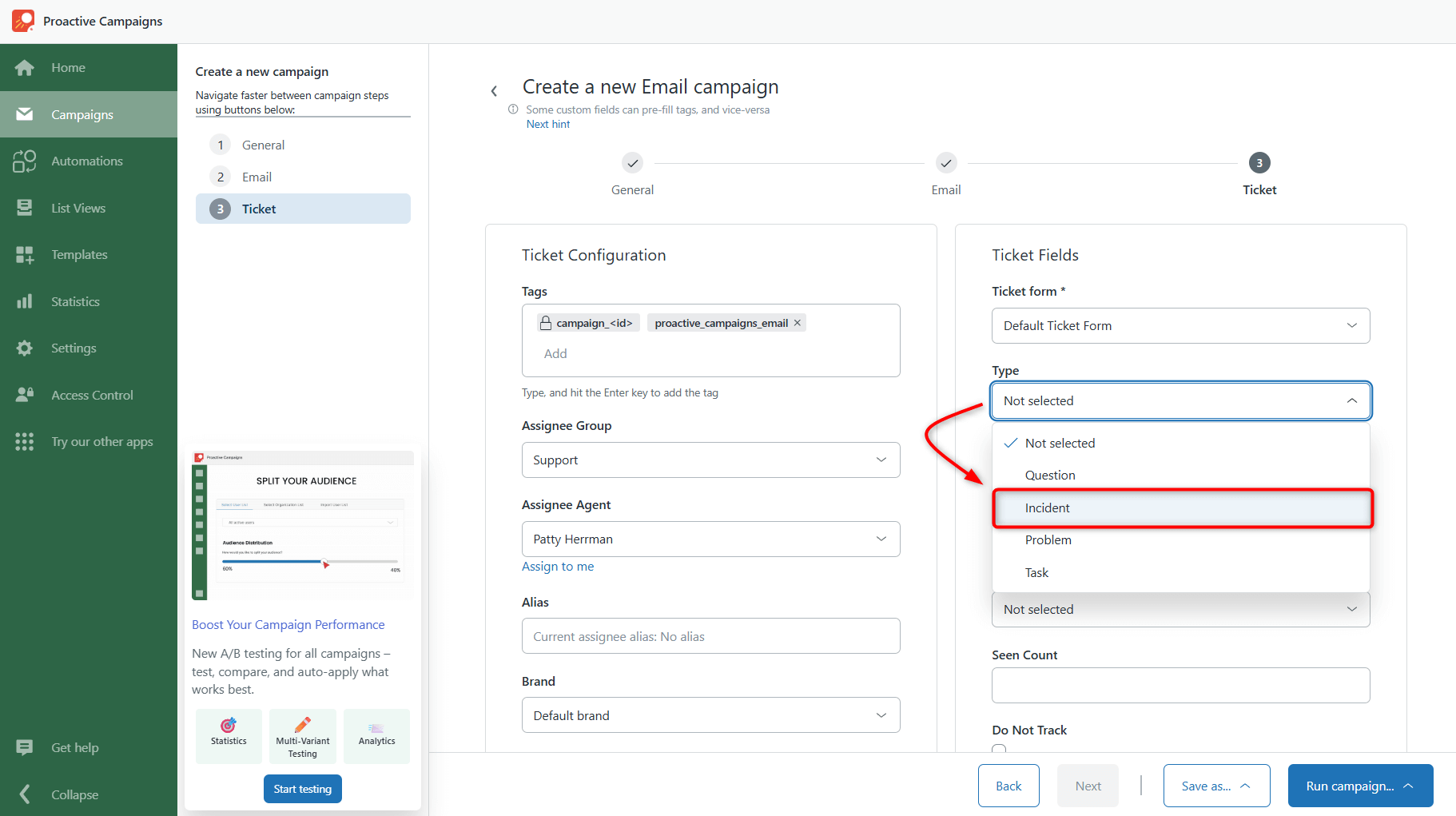1456x816 pixels.
Task: Check the Do Not Track checkbox
Action: 999,750
